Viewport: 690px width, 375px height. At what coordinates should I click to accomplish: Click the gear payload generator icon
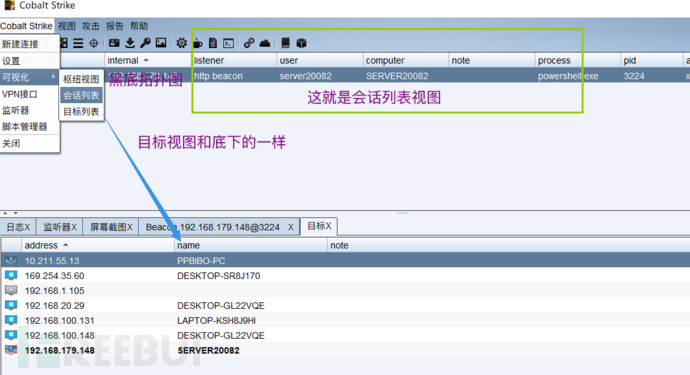181,43
